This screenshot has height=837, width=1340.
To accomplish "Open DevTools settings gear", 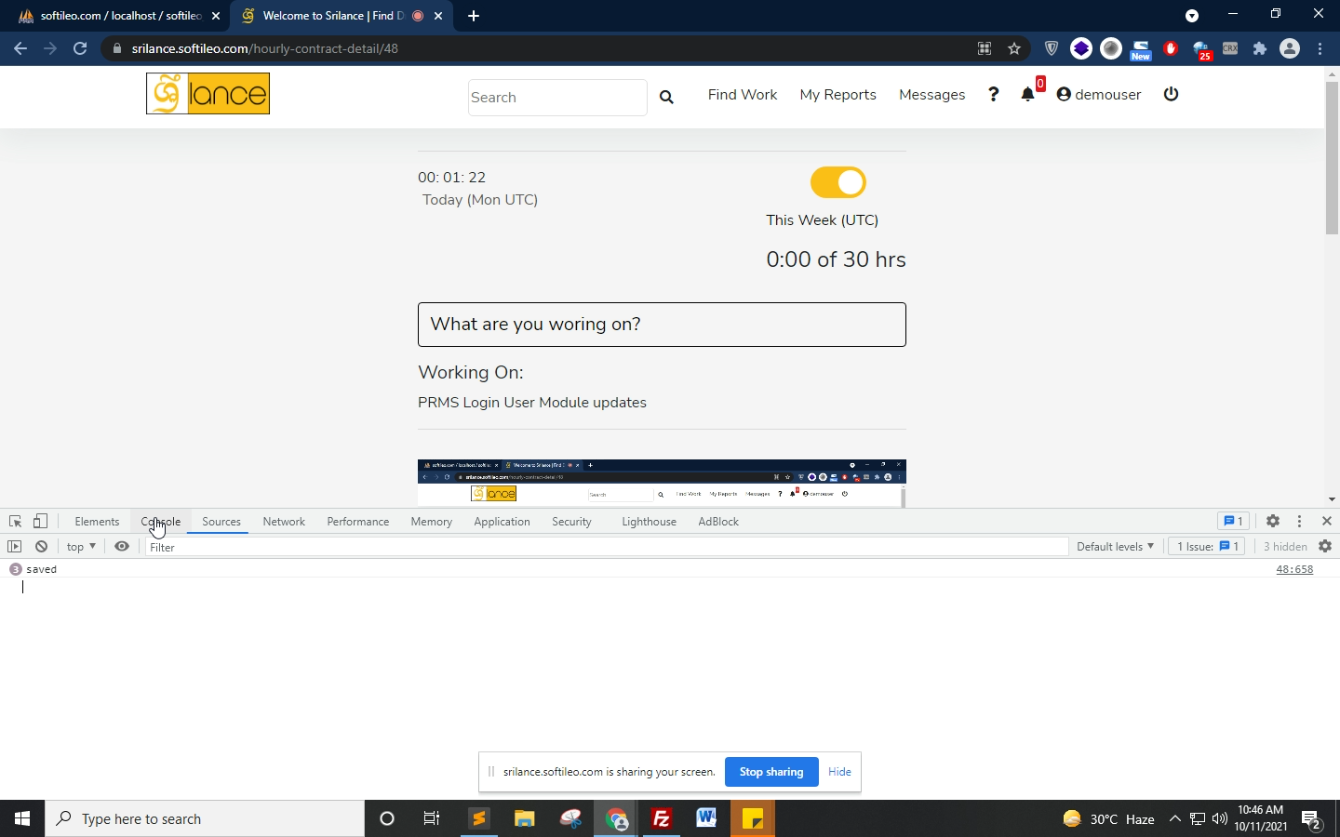I will 1272,521.
